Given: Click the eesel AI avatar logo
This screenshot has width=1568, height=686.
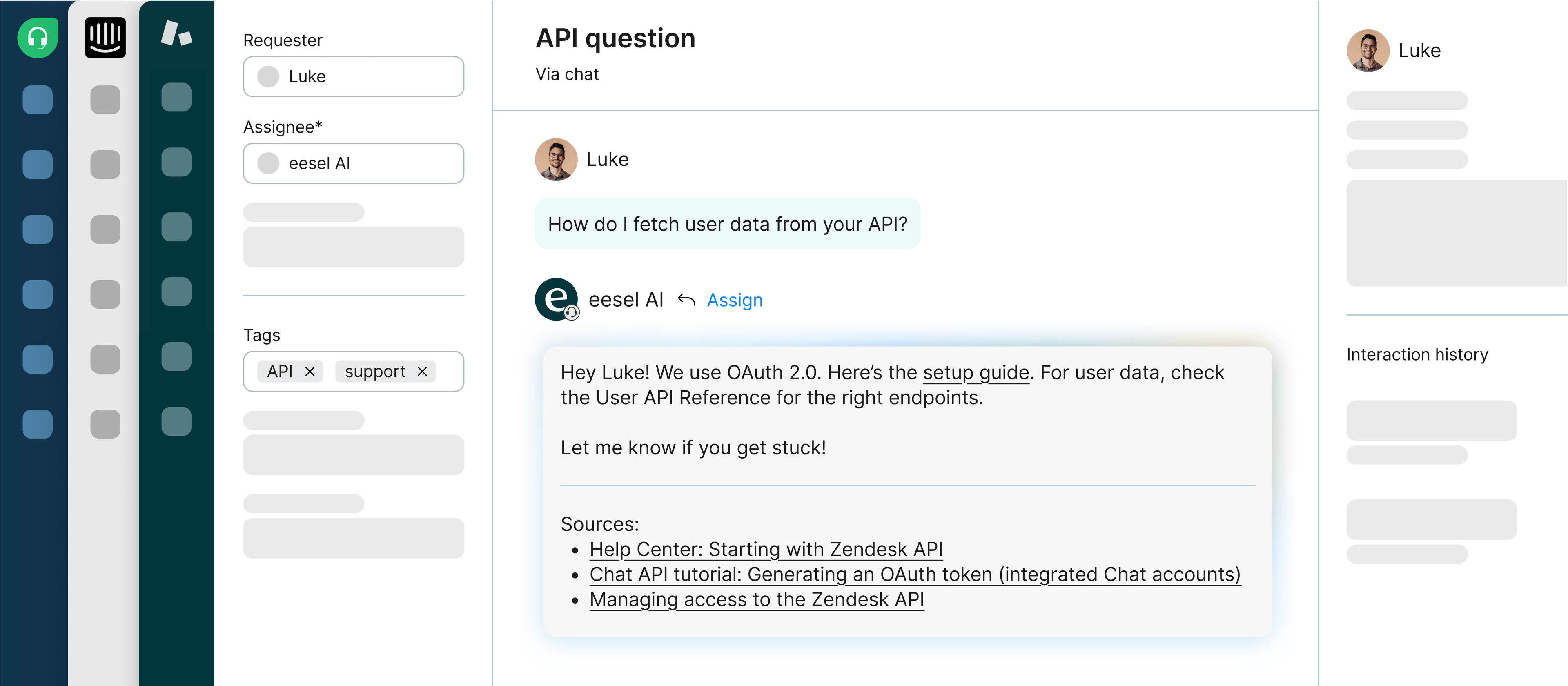Looking at the screenshot, I should click(x=556, y=299).
